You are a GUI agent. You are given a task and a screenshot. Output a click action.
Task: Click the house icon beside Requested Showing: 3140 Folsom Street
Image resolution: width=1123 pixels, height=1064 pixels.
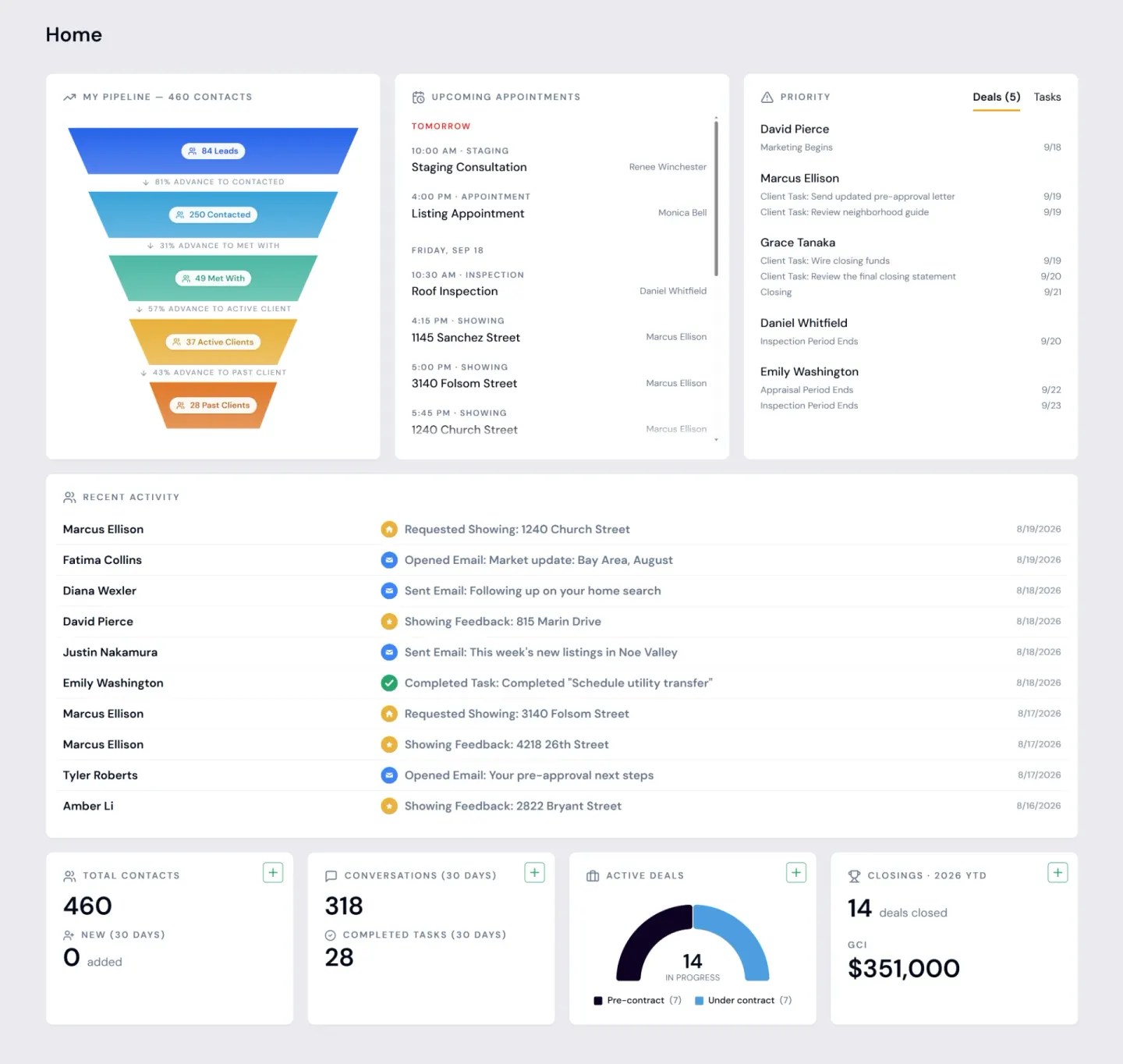[x=389, y=714]
